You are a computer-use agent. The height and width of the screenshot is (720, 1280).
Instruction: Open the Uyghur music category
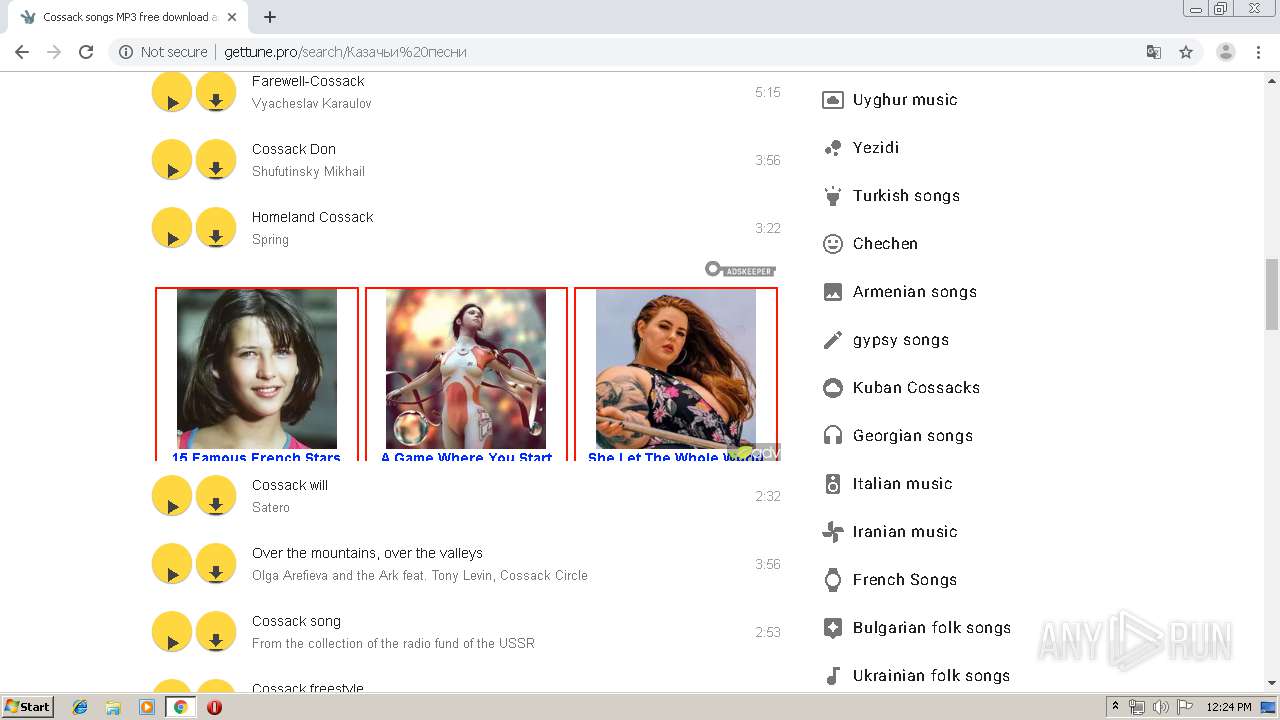(905, 100)
